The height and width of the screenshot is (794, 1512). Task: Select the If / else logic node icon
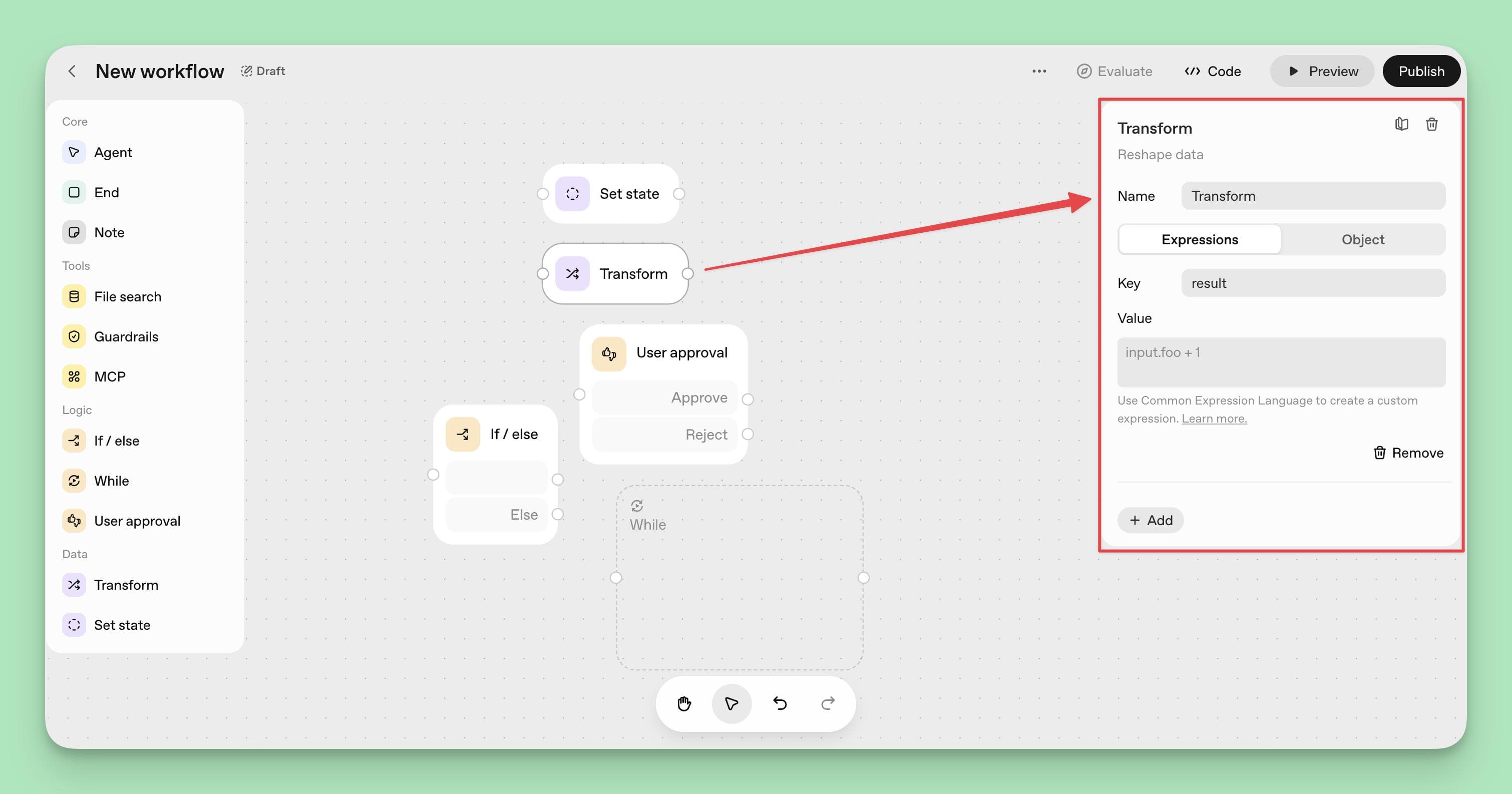coord(74,441)
